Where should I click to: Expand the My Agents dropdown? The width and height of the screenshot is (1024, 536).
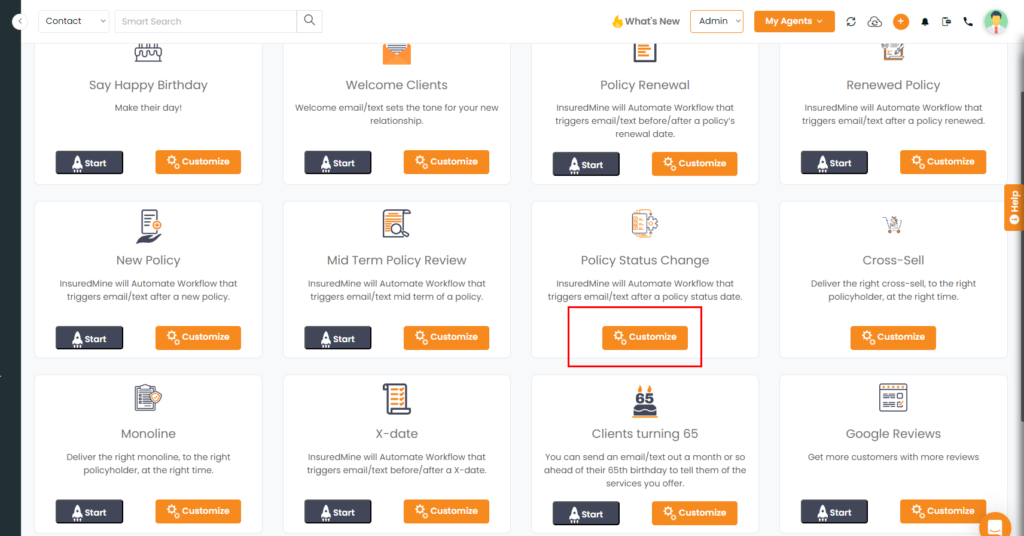pos(794,21)
